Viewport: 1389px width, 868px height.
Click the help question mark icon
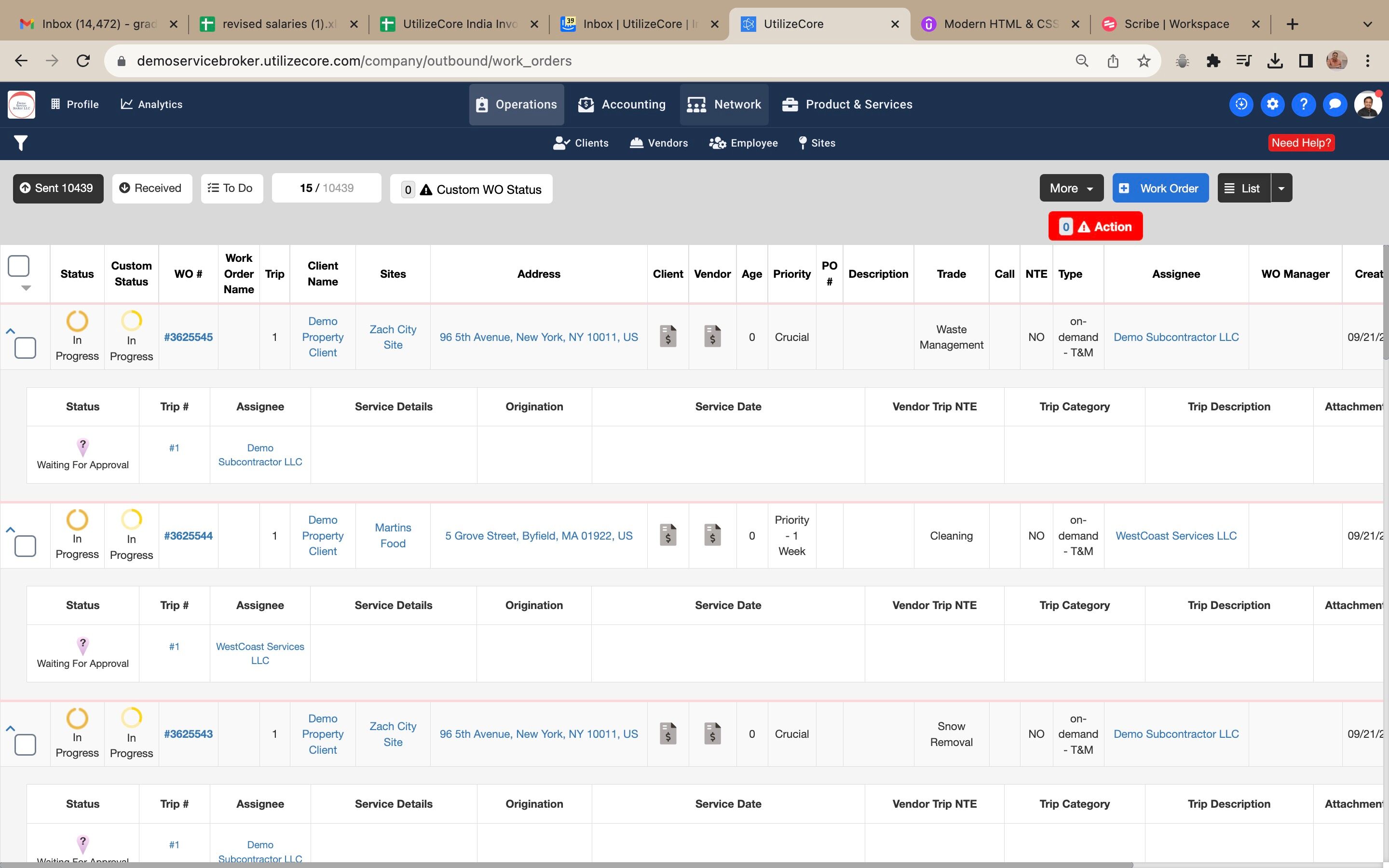coord(1304,105)
